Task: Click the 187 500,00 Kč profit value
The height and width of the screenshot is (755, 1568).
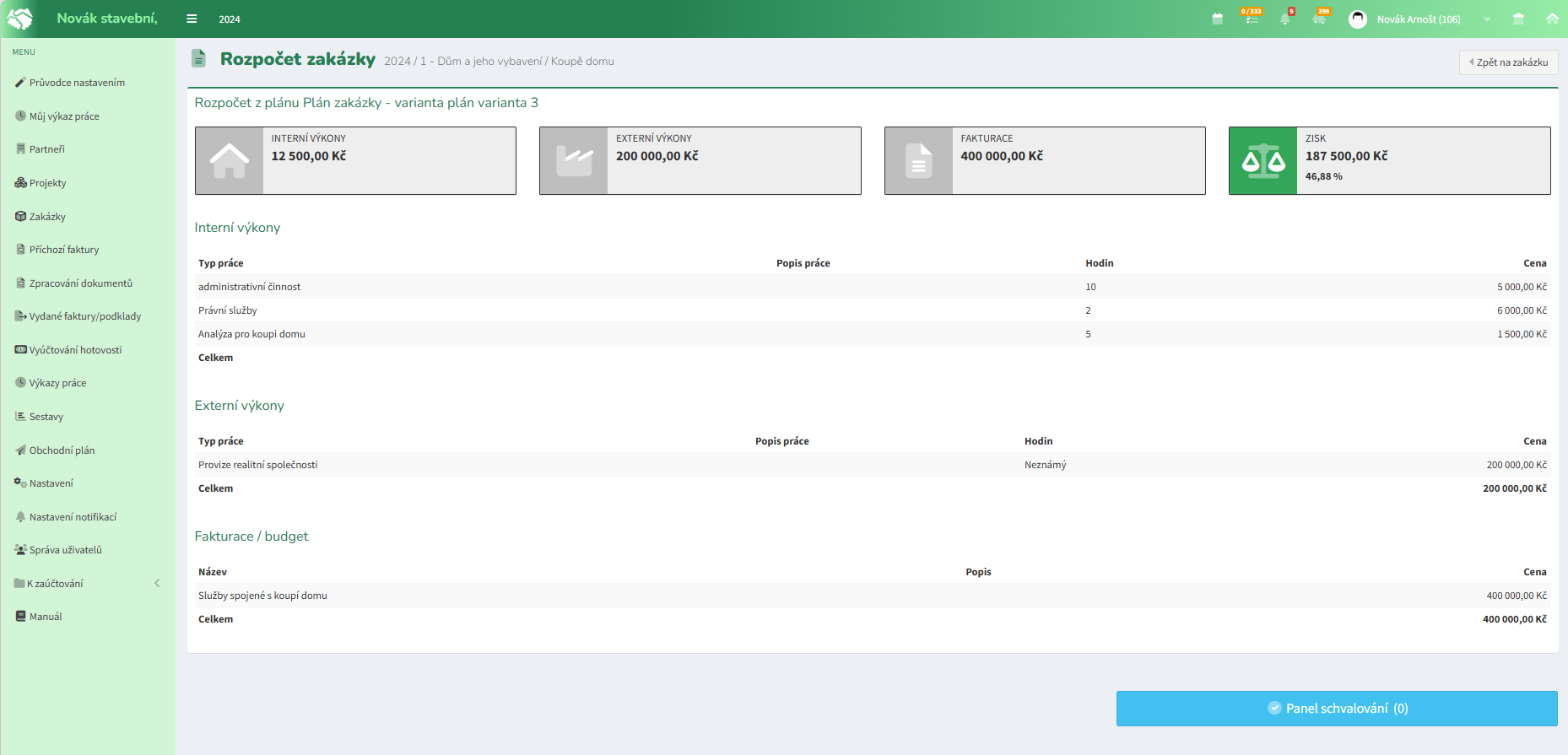Action: pos(1346,156)
